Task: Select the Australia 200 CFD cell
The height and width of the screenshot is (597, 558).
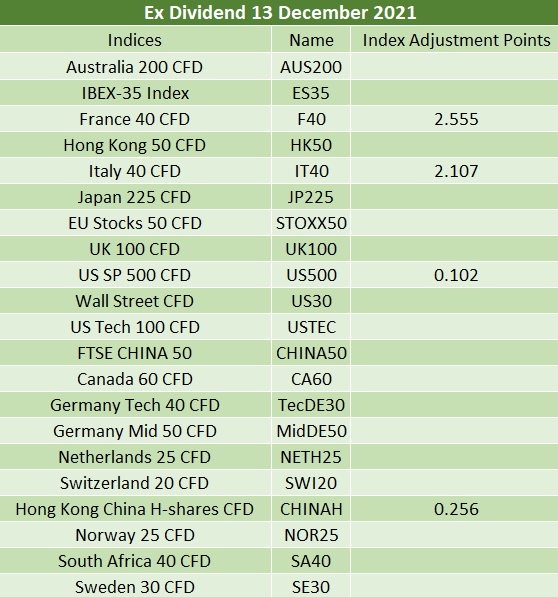Action: coord(135,67)
